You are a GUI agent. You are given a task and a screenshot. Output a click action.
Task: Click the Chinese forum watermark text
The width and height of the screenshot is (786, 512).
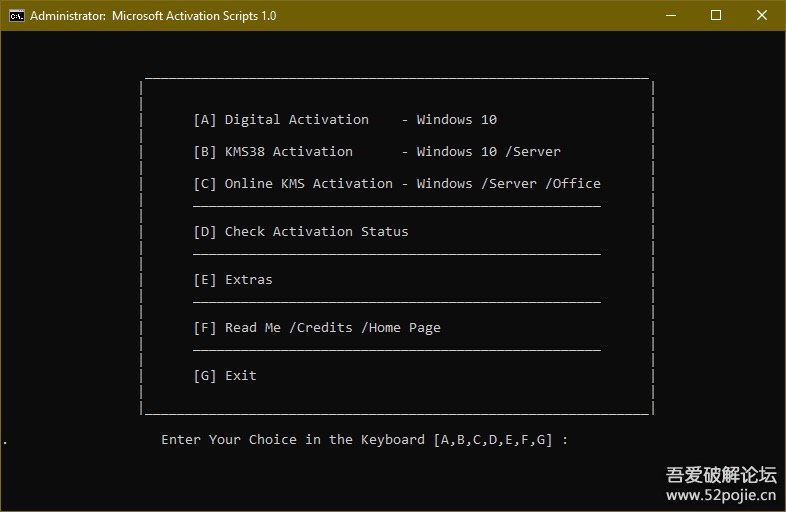720,474
